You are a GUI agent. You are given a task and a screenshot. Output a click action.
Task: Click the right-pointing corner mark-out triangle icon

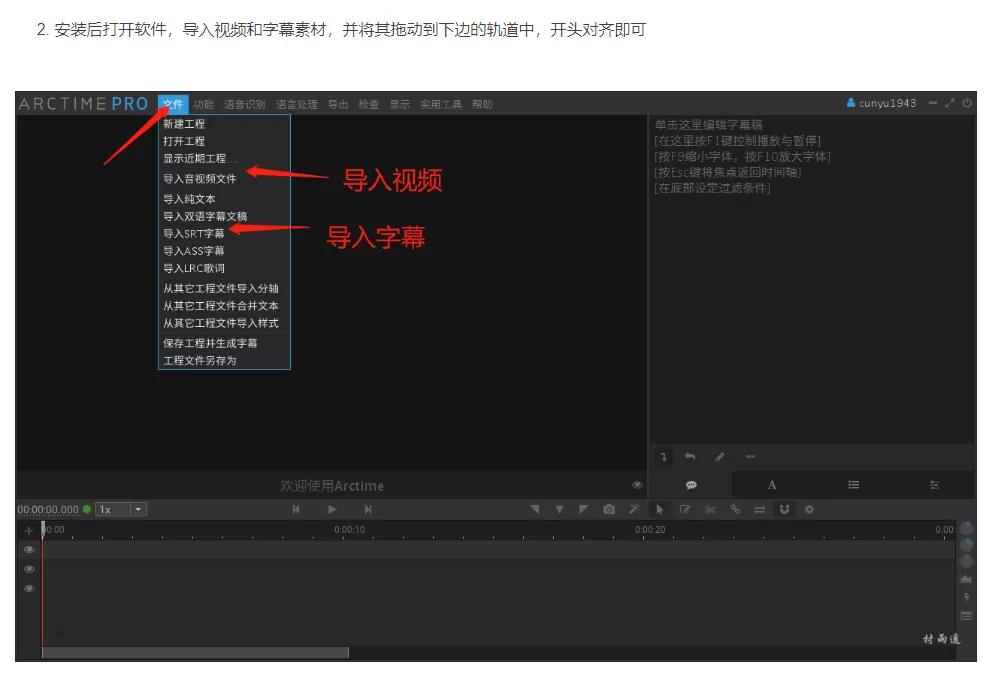coord(583,509)
